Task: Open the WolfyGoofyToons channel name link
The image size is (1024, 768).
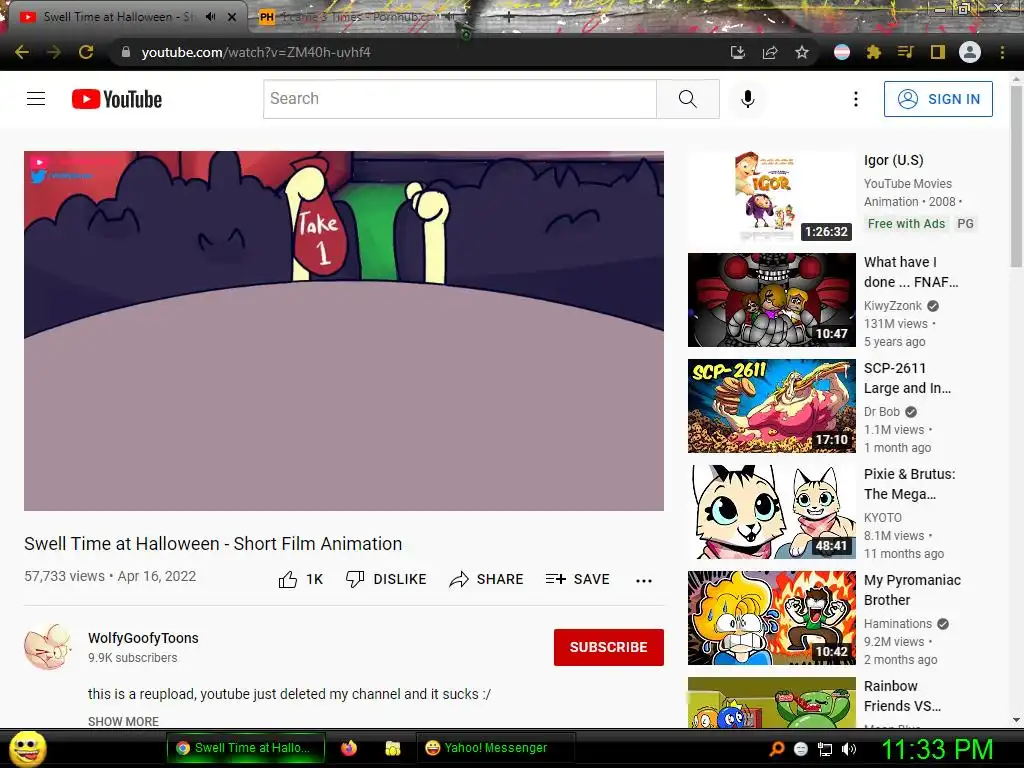Action: [143, 638]
